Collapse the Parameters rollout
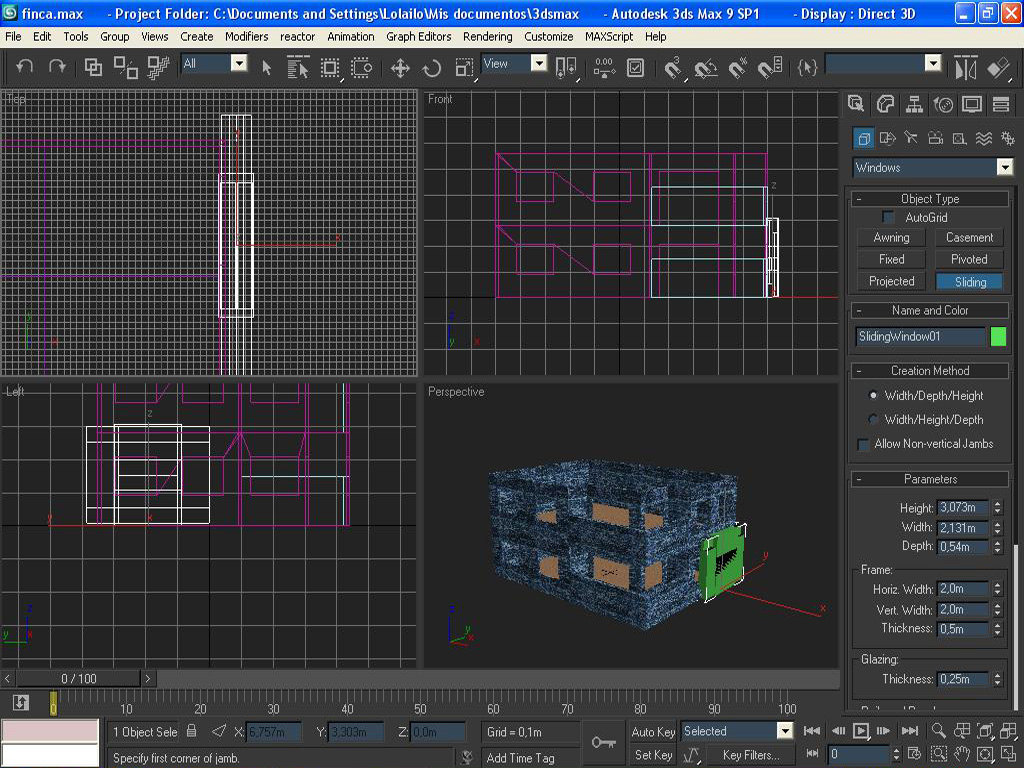The height and width of the screenshot is (768, 1024). pyautogui.click(x=930, y=479)
